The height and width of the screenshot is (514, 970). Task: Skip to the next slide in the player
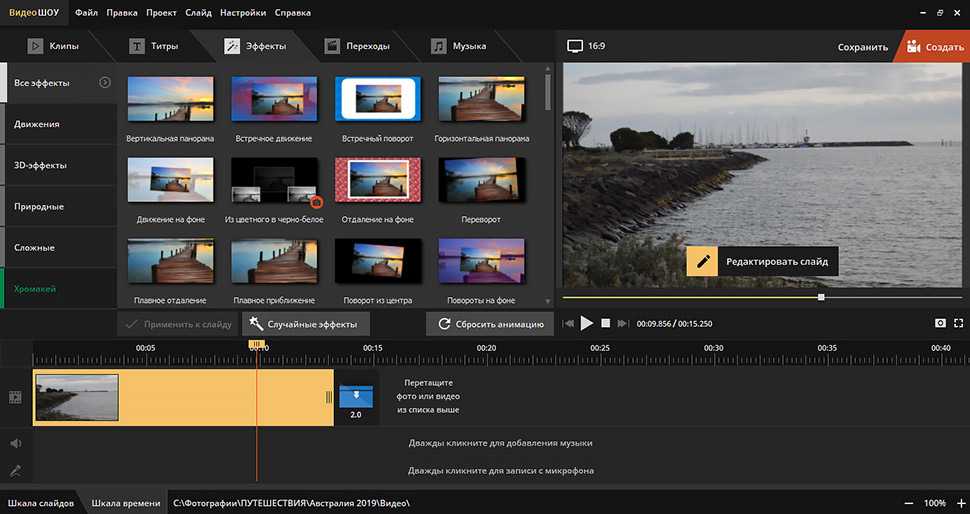[623, 323]
